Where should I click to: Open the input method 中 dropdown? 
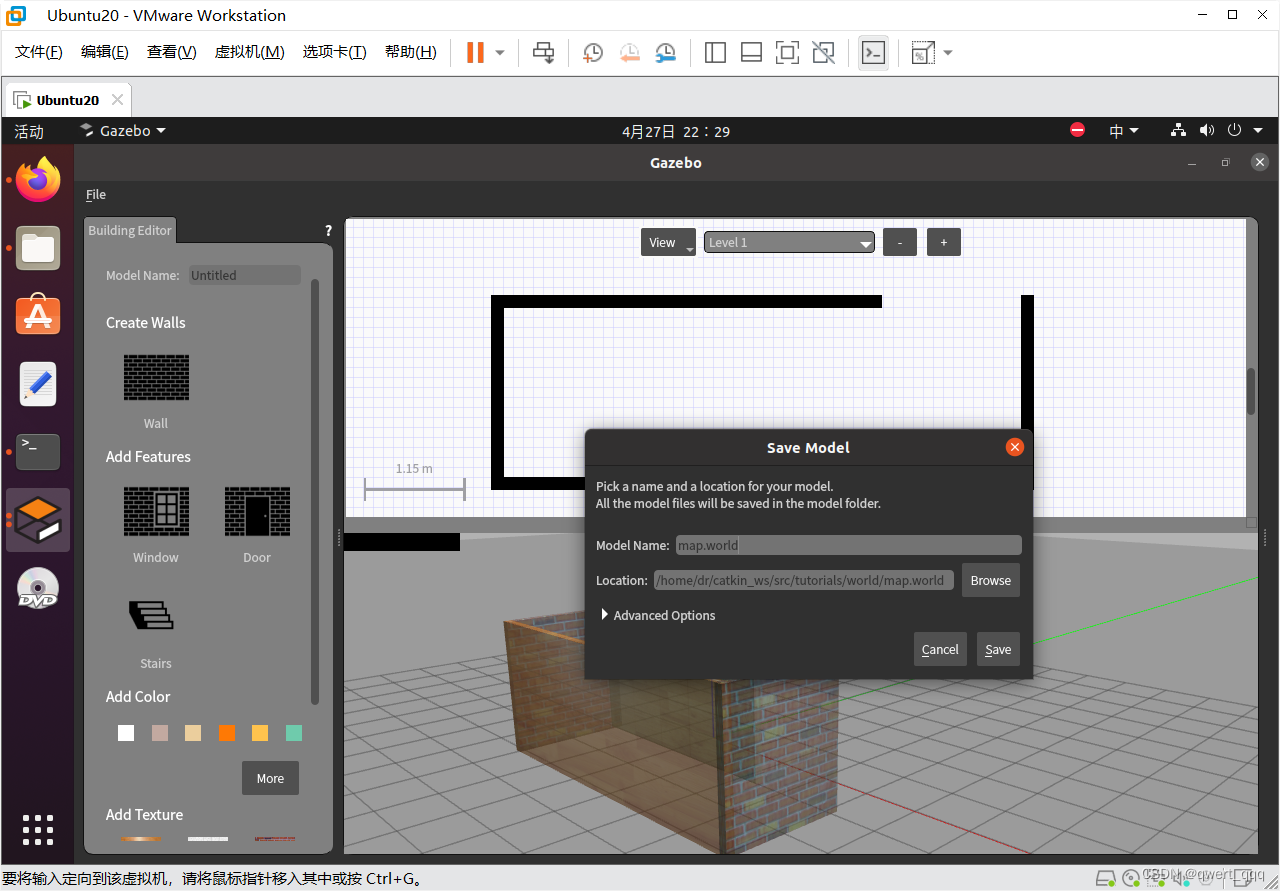[1124, 130]
